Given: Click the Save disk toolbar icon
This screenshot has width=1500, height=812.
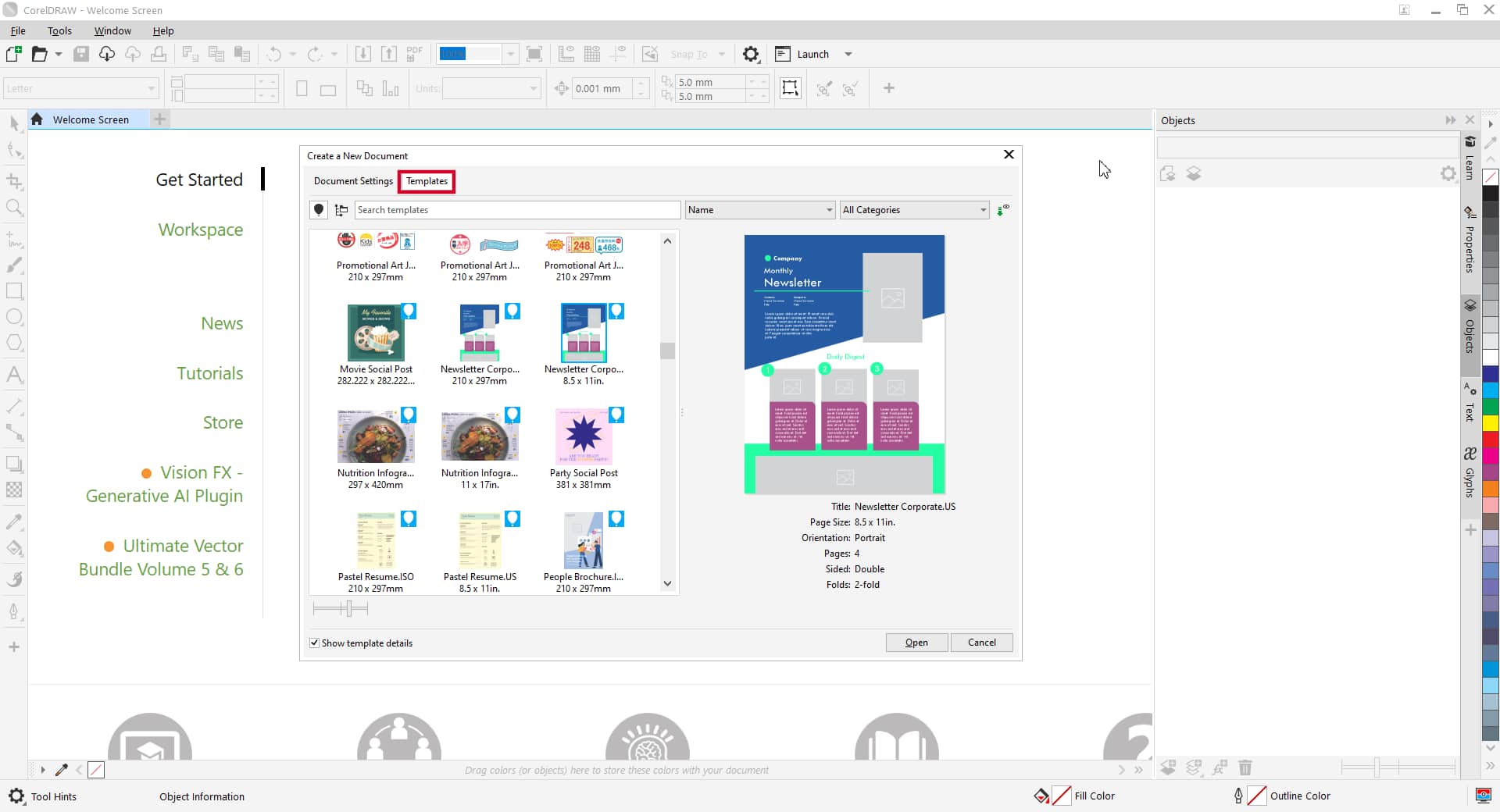Looking at the screenshot, I should [81, 54].
